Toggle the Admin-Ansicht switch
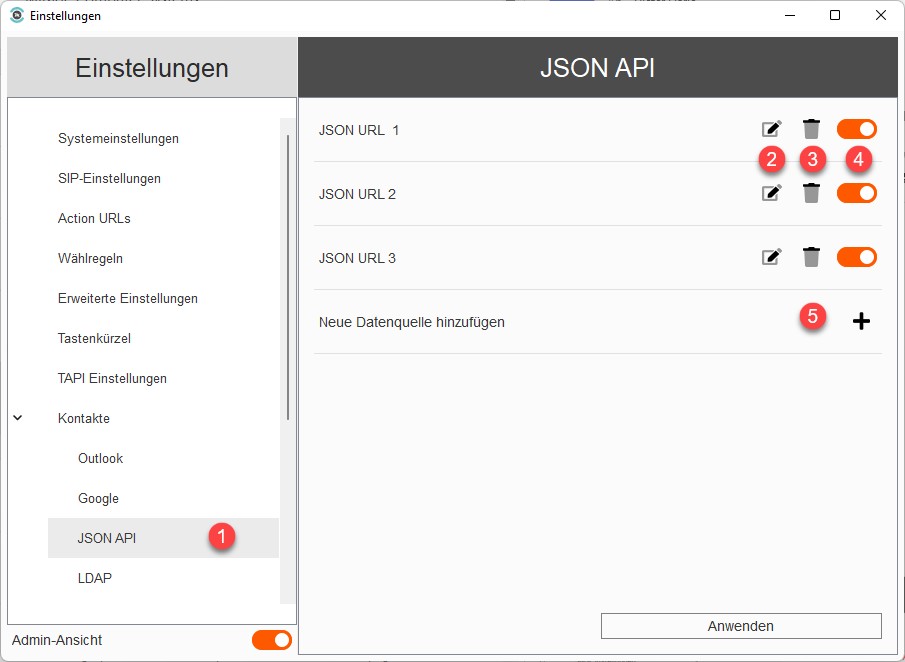Screen dimensions: 905x662 [x=272, y=640]
